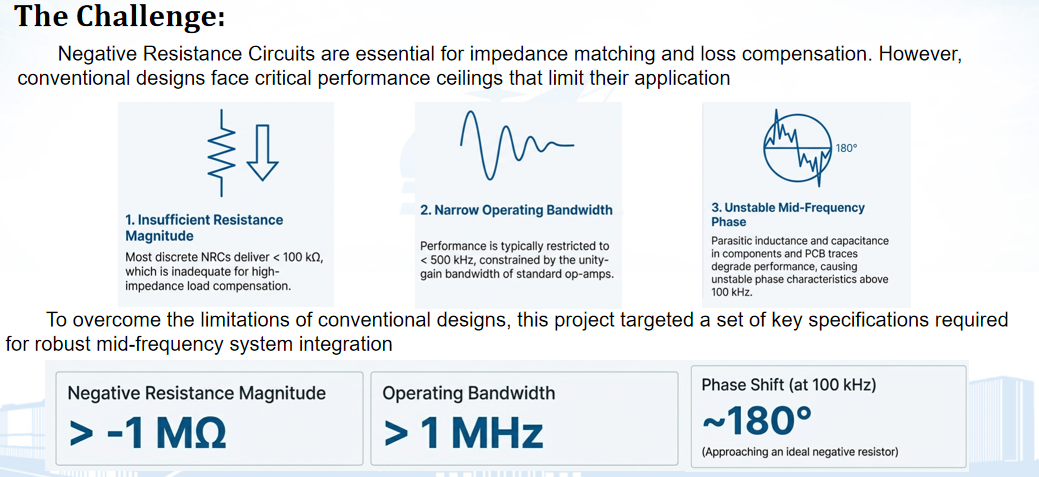Click "(Approaching an ideal negative resistor)" note
Image resolution: width=1039 pixels, height=477 pixels.
click(x=800, y=452)
